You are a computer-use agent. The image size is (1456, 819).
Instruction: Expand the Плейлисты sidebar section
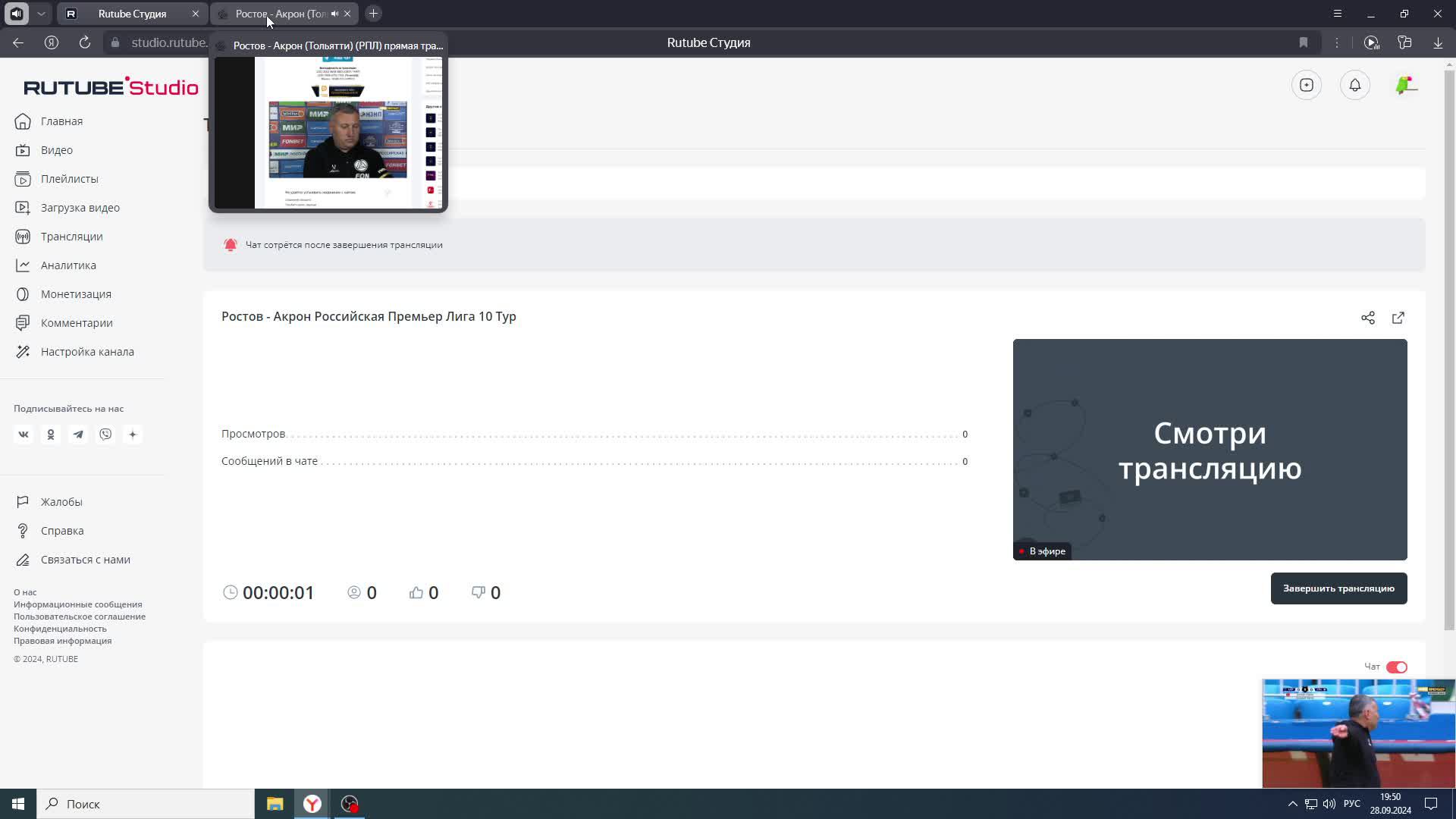(69, 179)
